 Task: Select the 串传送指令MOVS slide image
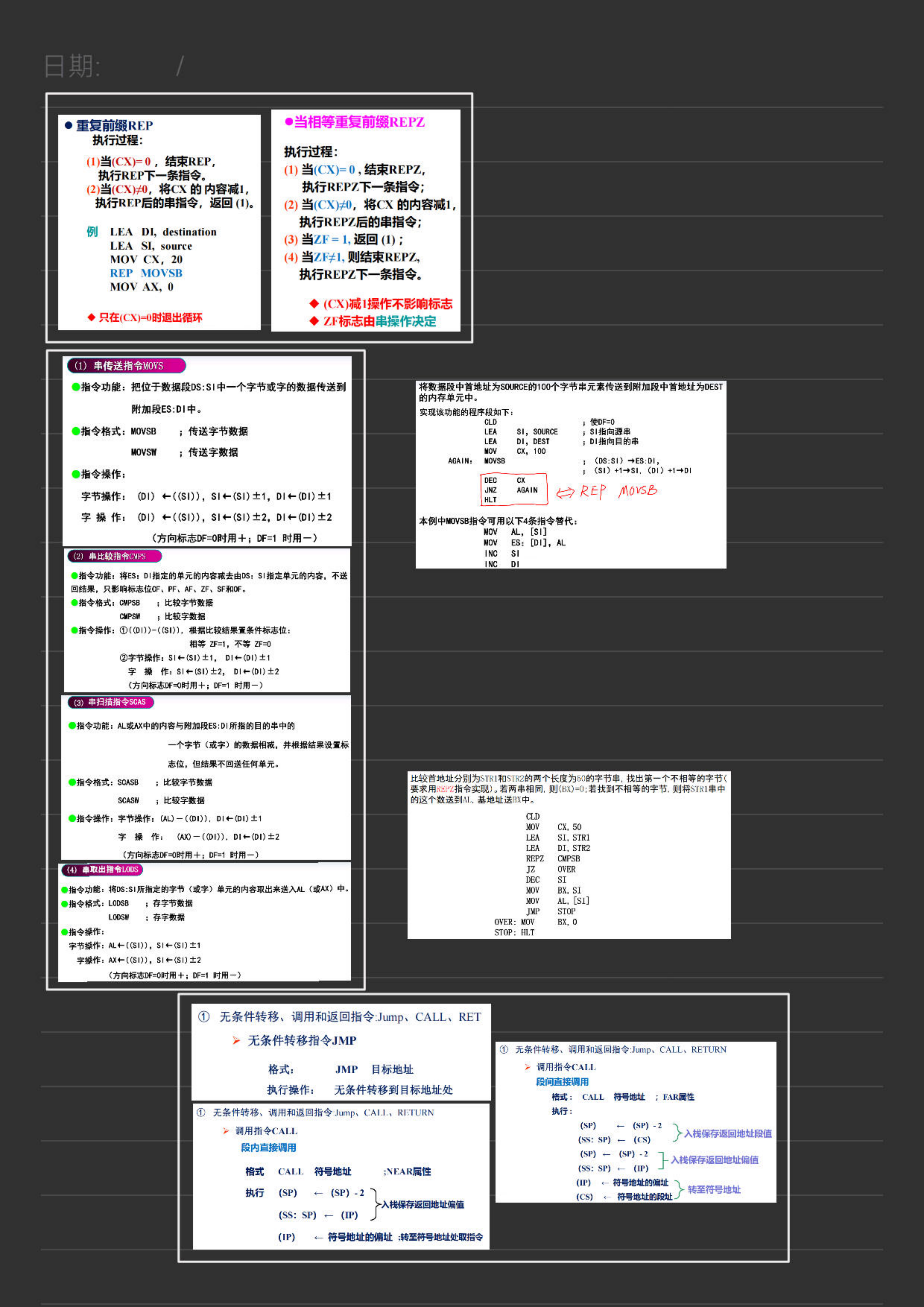[x=207, y=451]
